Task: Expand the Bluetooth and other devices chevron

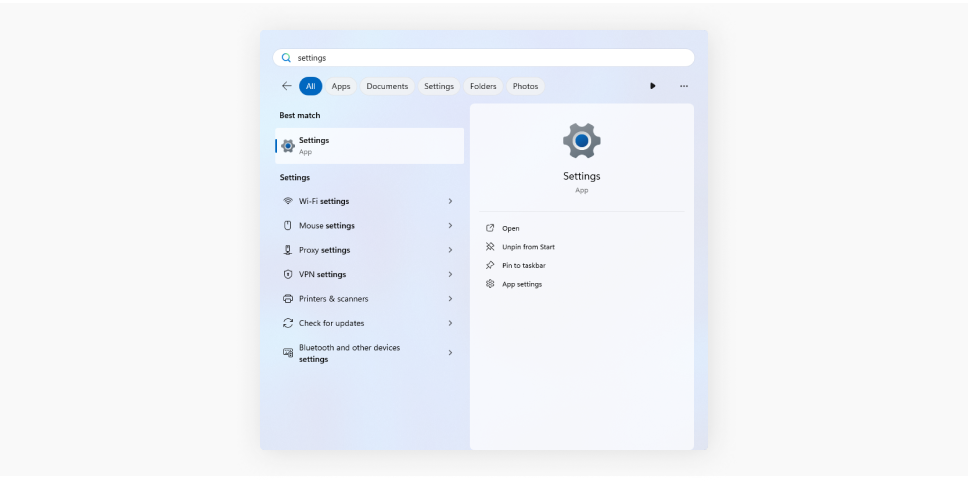Action: pos(450,353)
